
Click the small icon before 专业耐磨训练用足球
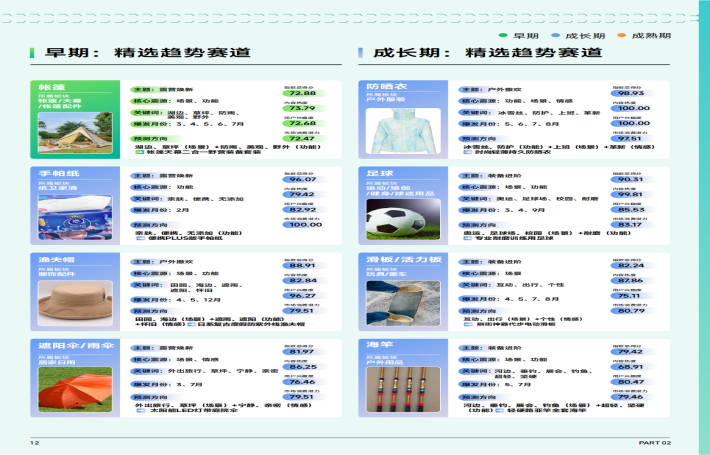pyautogui.click(x=466, y=237)
